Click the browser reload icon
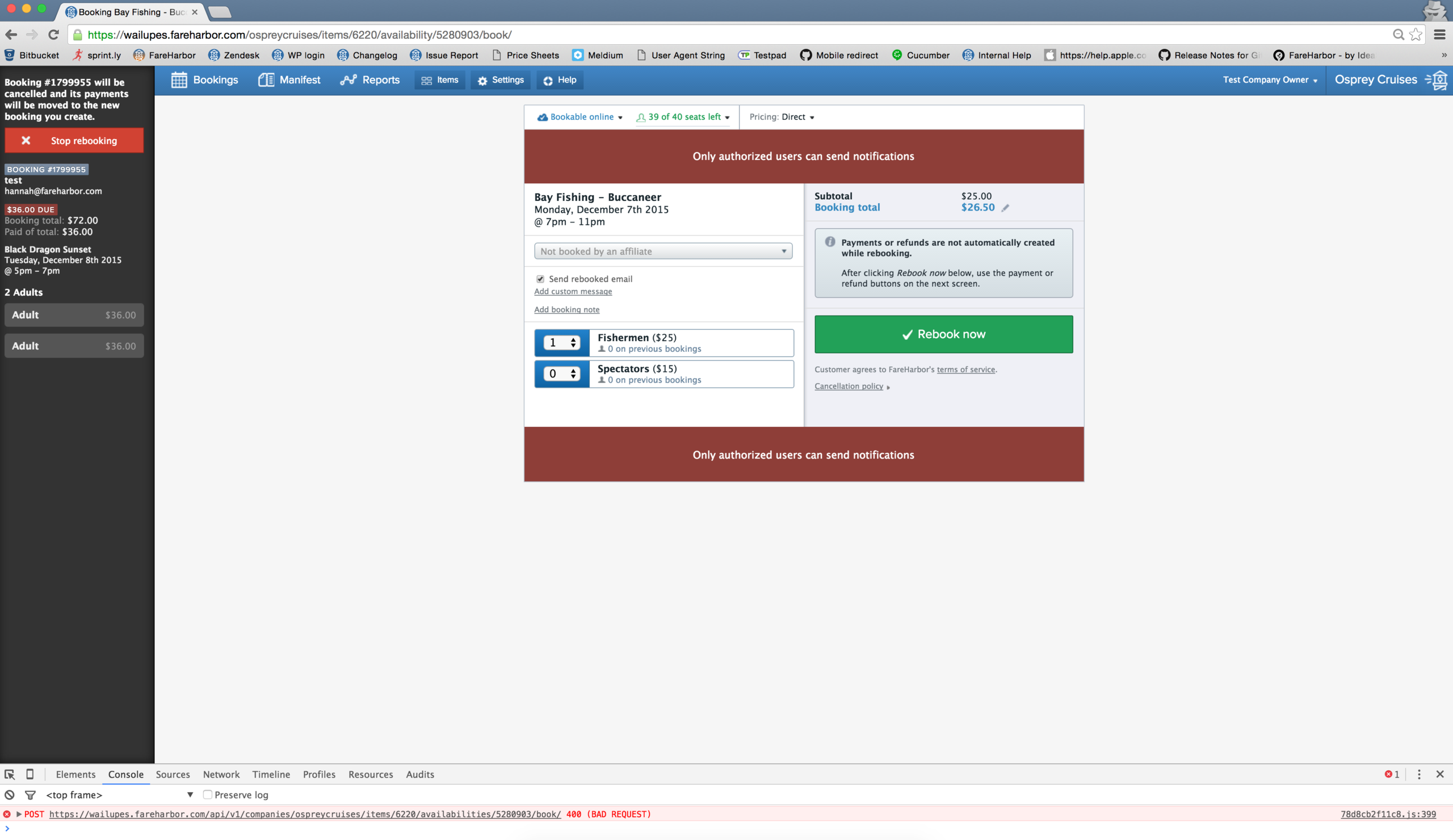 tap(53, 35)
